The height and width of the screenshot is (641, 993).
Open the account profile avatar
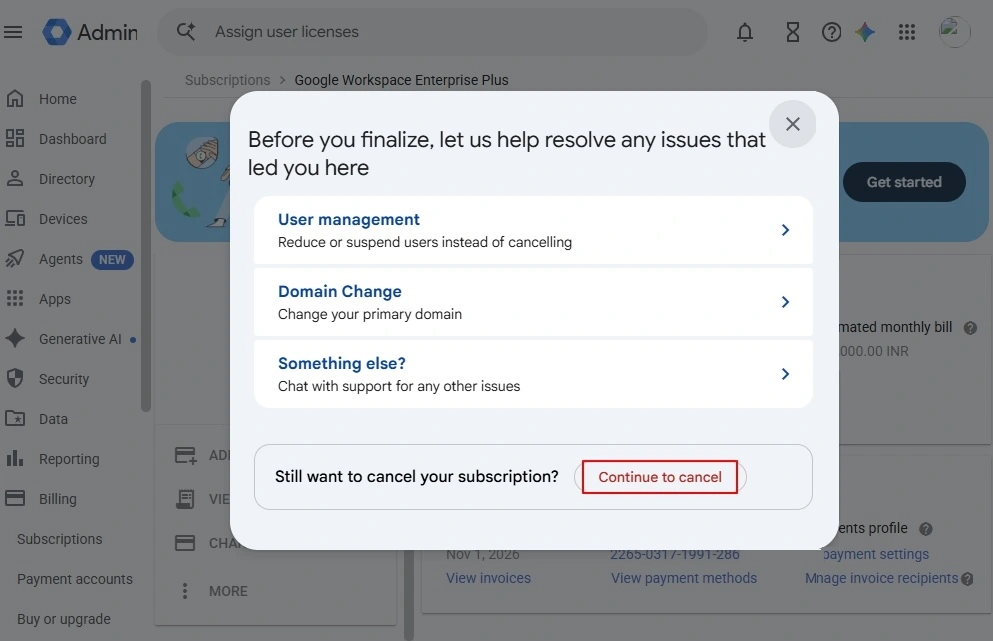954,32
